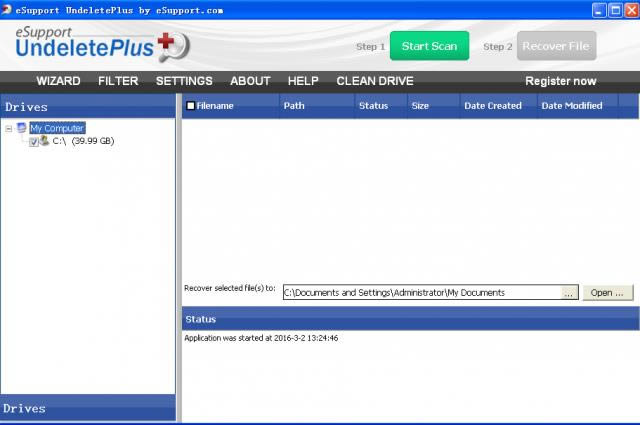
Task: Sort by the Size column header
Action: point(433,106)
